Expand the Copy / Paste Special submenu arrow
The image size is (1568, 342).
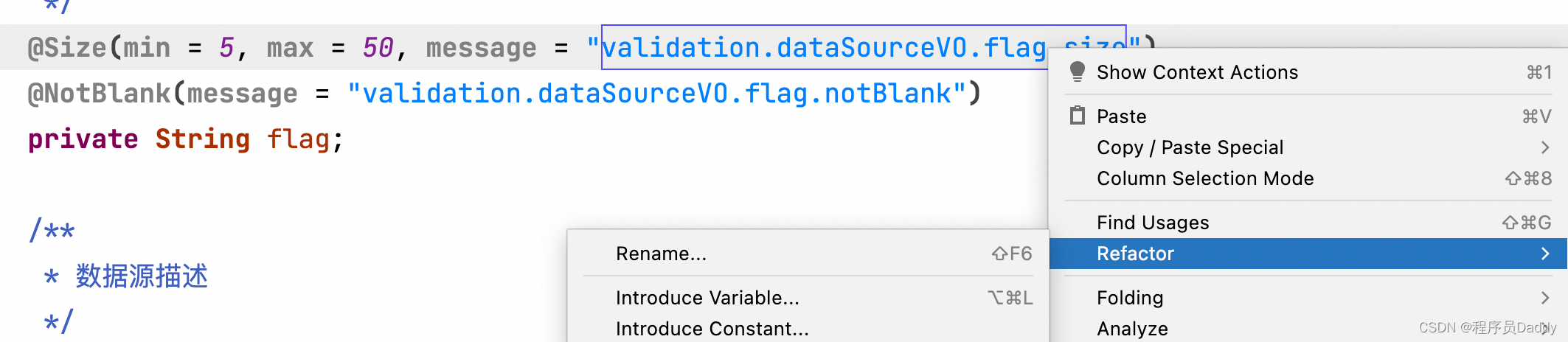1545,147
